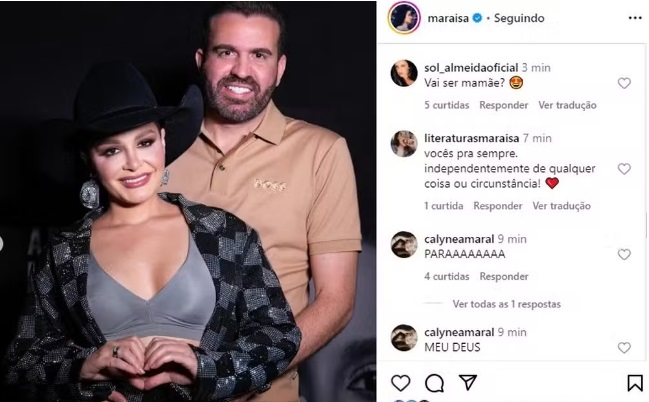Share the post via paper plane icon
This screenshot has height=402, width=649.
coord(468,383)
